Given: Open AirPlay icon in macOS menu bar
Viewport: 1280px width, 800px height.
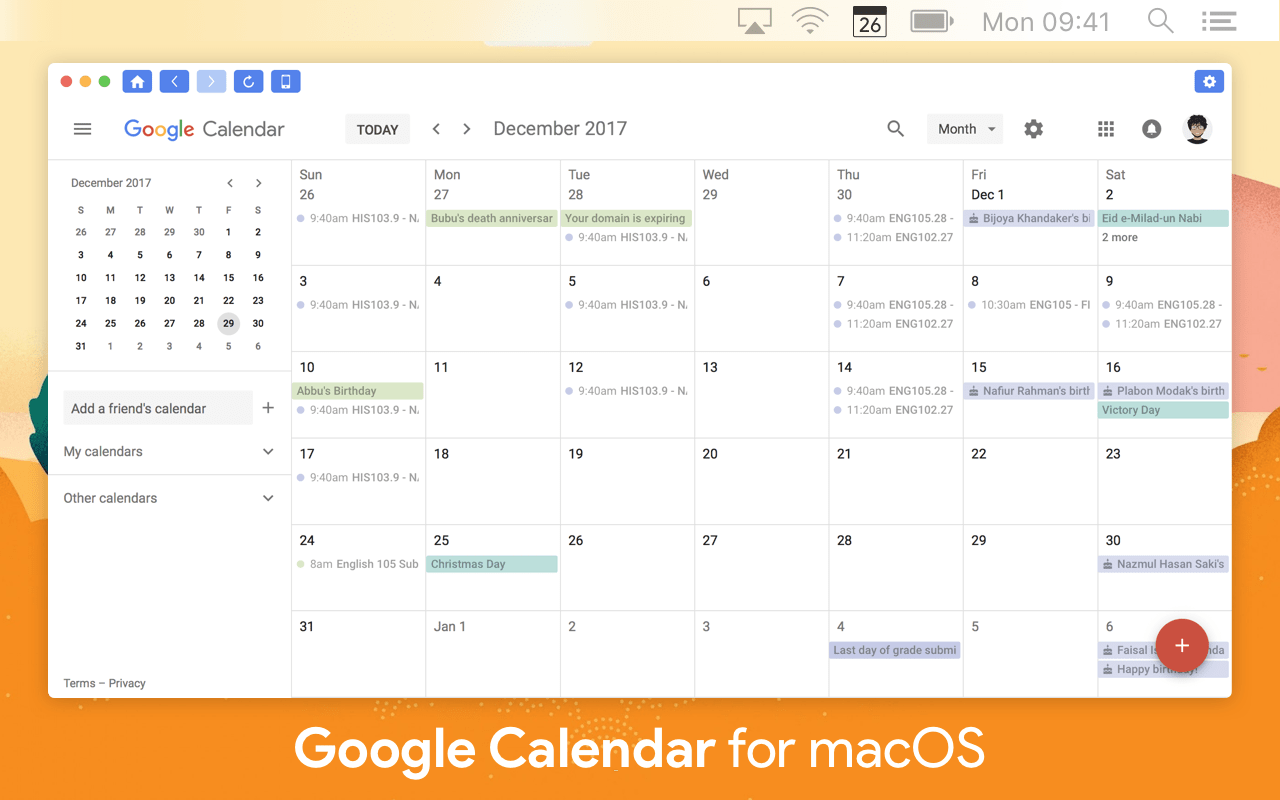Looking at the screenshot, I should 755,21.
